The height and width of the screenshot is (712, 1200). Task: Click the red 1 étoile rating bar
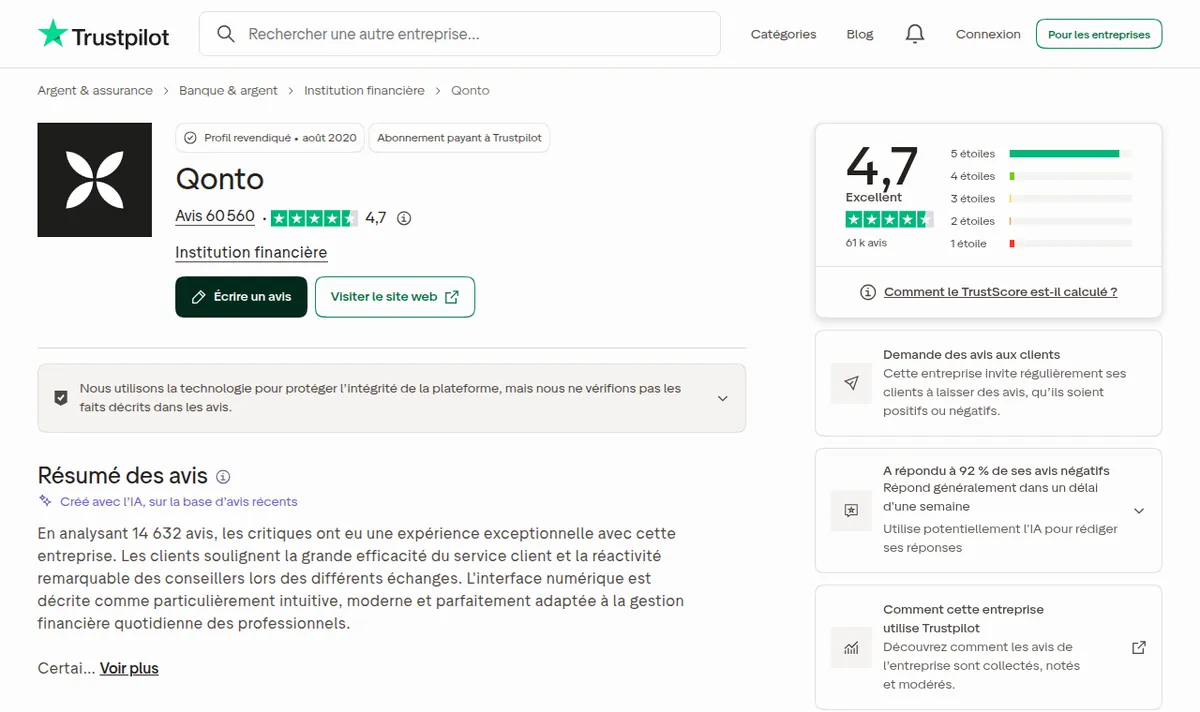pos(1071,244)
